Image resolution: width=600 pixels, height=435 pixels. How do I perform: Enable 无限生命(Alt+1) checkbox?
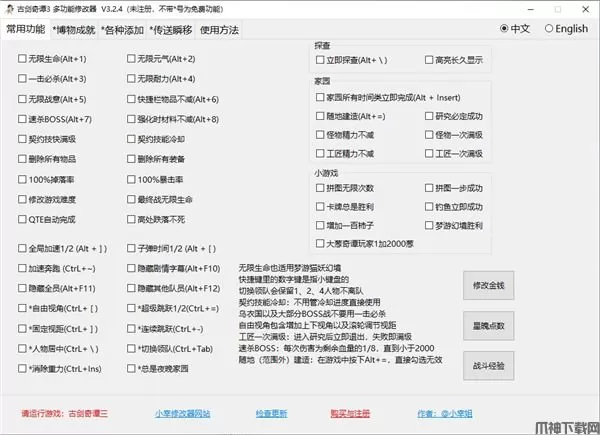22,59
